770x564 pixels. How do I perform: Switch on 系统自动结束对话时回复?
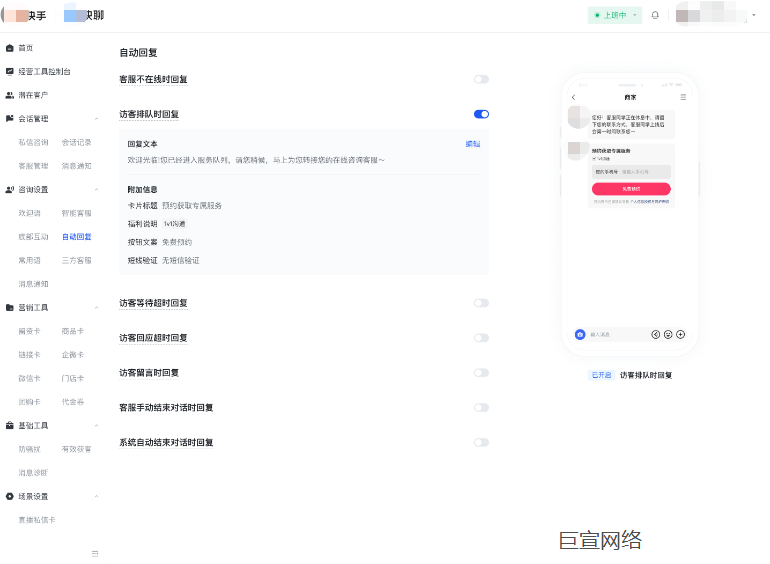tap(481, 442)
